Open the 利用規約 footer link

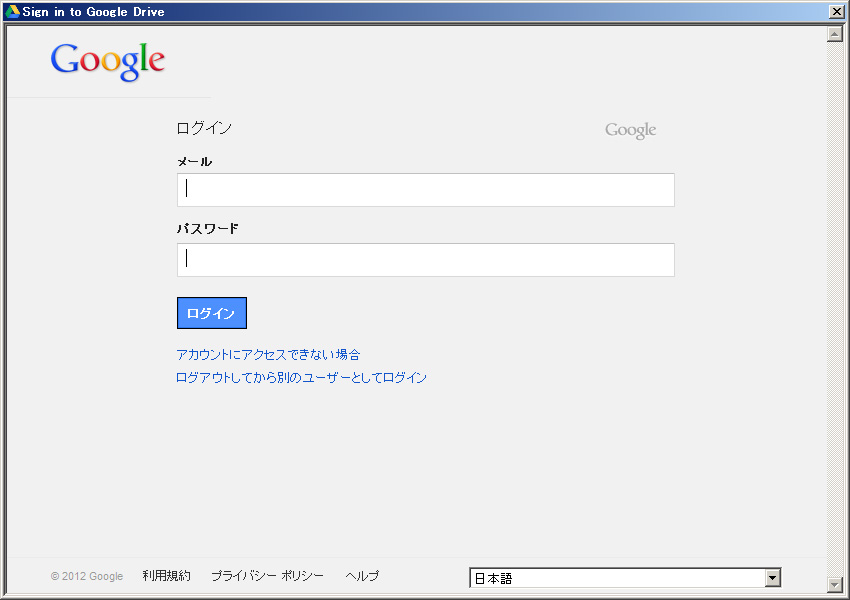click(x=166, y=576)
